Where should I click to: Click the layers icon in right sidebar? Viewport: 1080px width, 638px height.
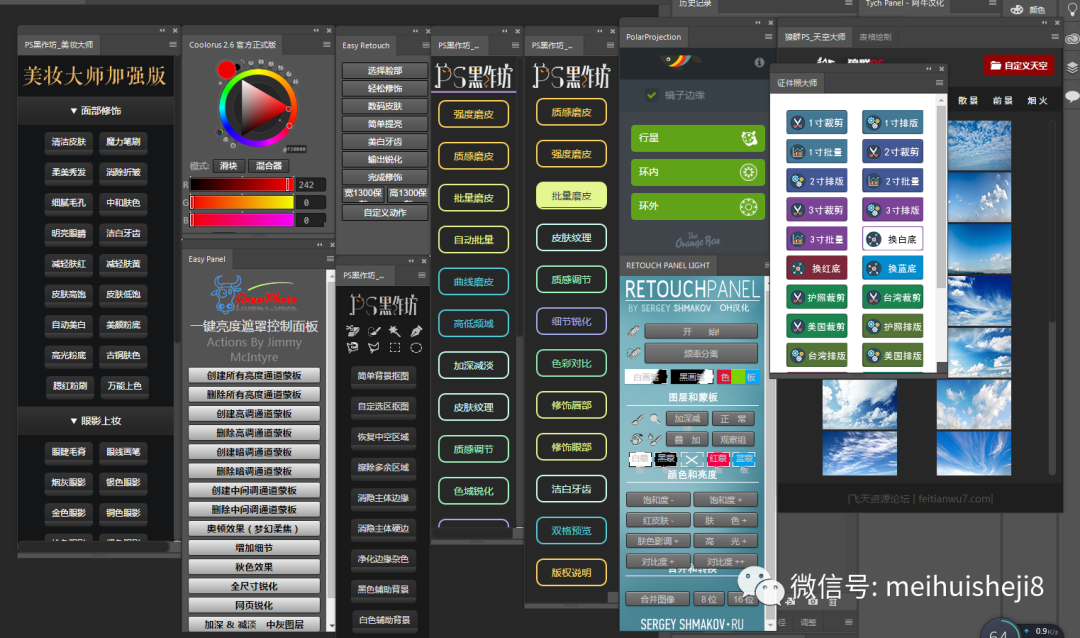[1071, 68]
